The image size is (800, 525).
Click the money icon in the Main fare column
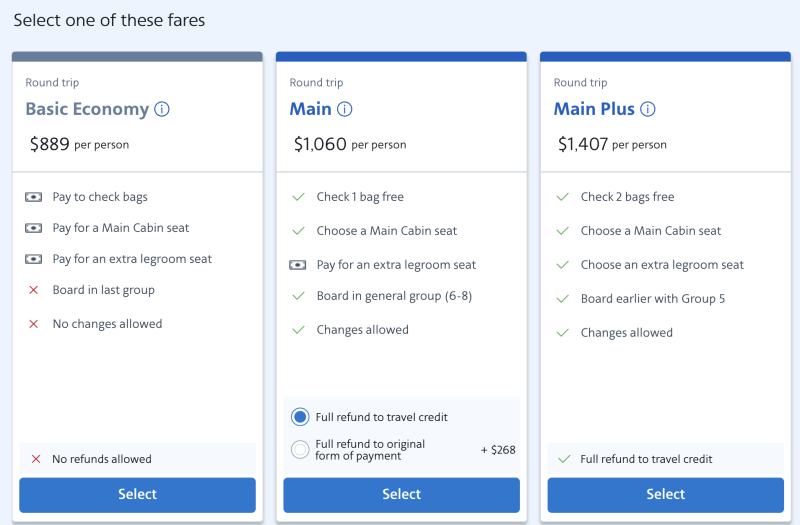[x=298, y=265]
